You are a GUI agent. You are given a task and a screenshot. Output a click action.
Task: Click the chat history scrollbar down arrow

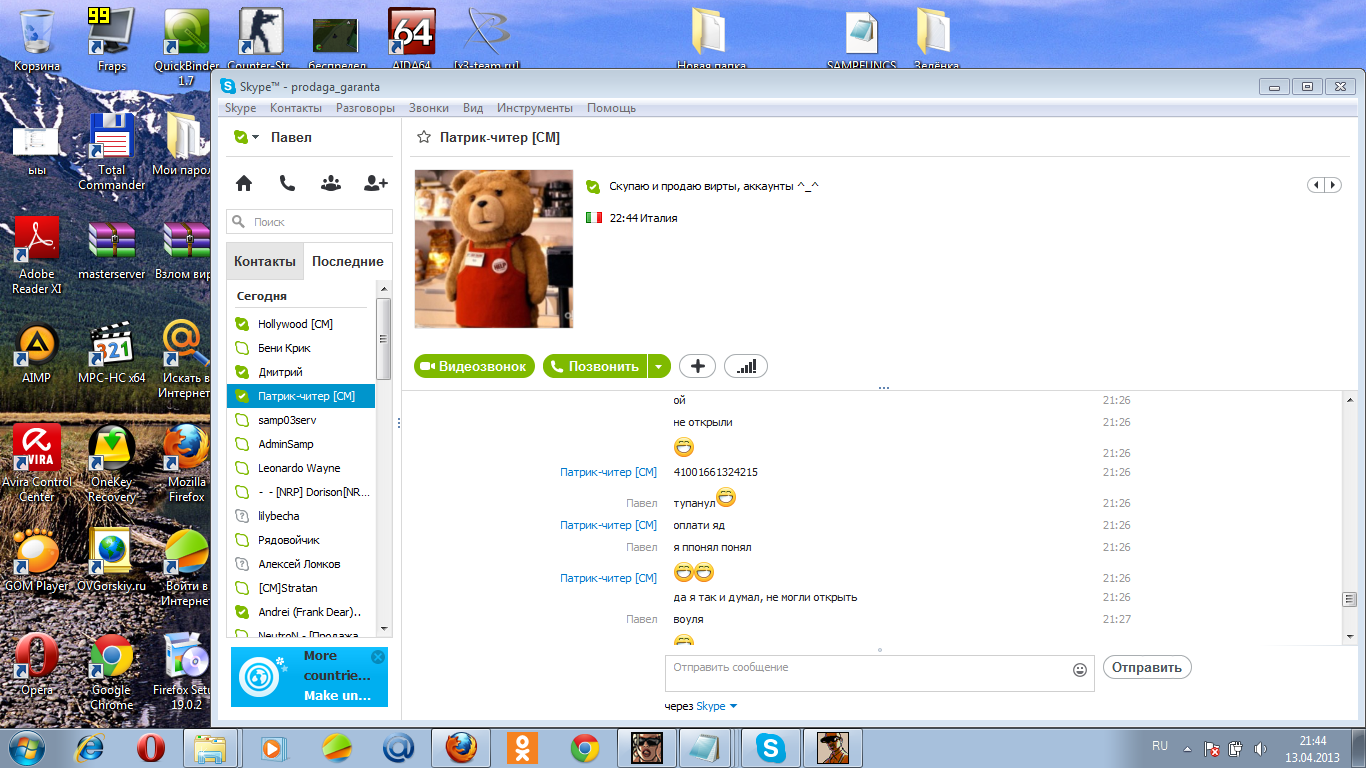pos(1349,636)
